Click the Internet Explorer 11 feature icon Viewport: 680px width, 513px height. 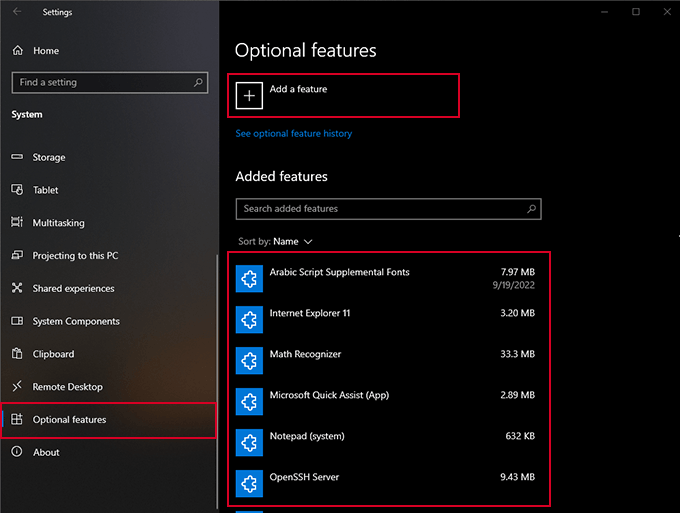[x=249, y=320]
